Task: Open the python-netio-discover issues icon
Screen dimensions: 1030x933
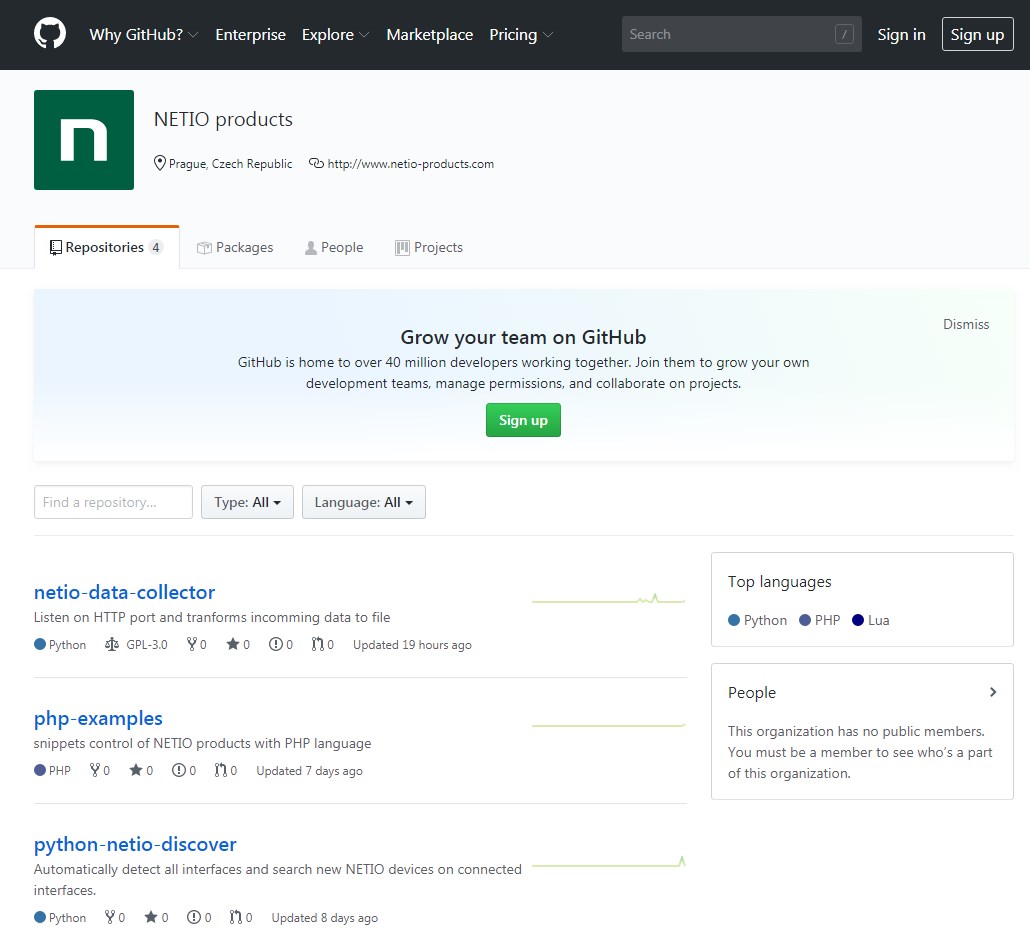Action: click(x=194, y=917)
